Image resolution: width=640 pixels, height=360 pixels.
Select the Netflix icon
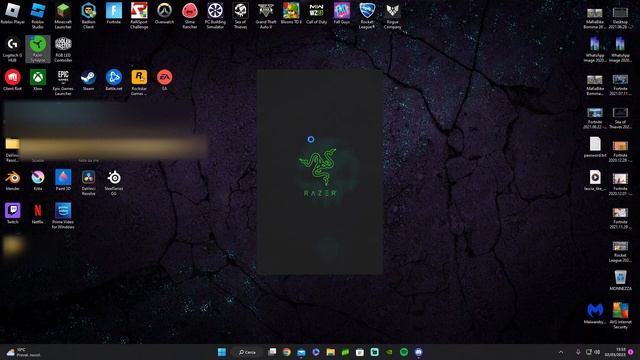point(38,213)
